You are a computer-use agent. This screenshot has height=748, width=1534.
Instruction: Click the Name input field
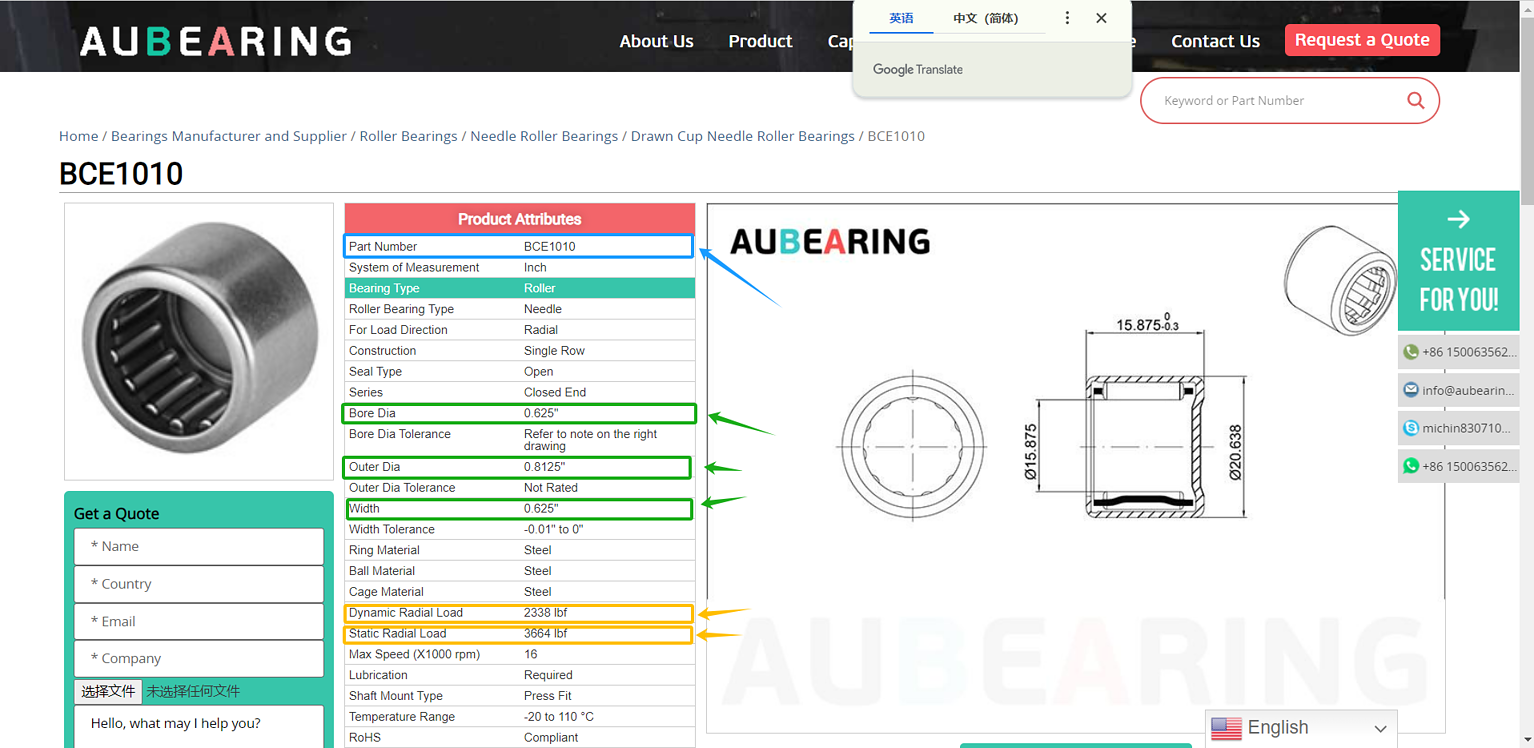[x=198, y=546]
